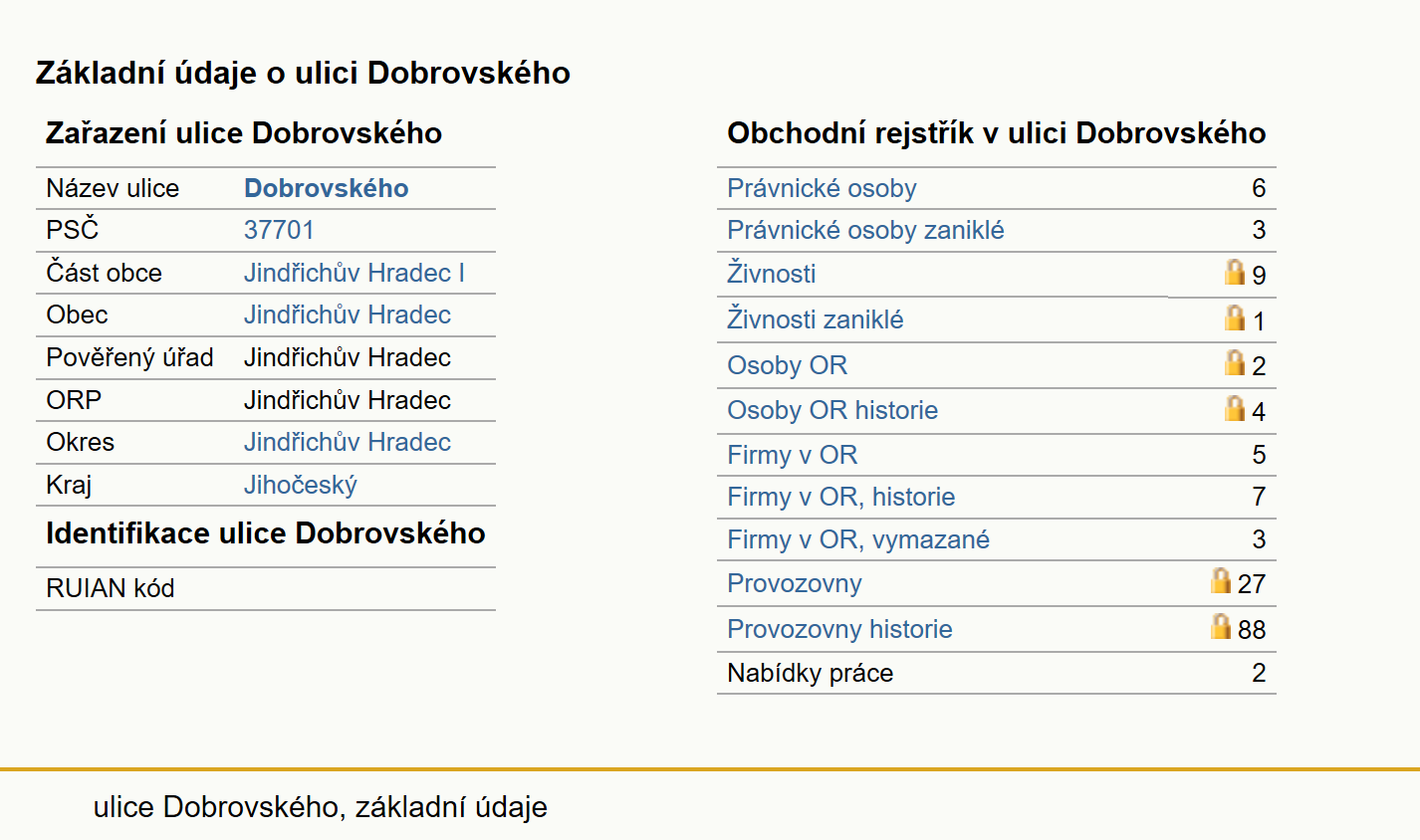Click the lock icon next to Živnosti count
This screenshot has width=1420, height=840.
[x=1235, y=272]
